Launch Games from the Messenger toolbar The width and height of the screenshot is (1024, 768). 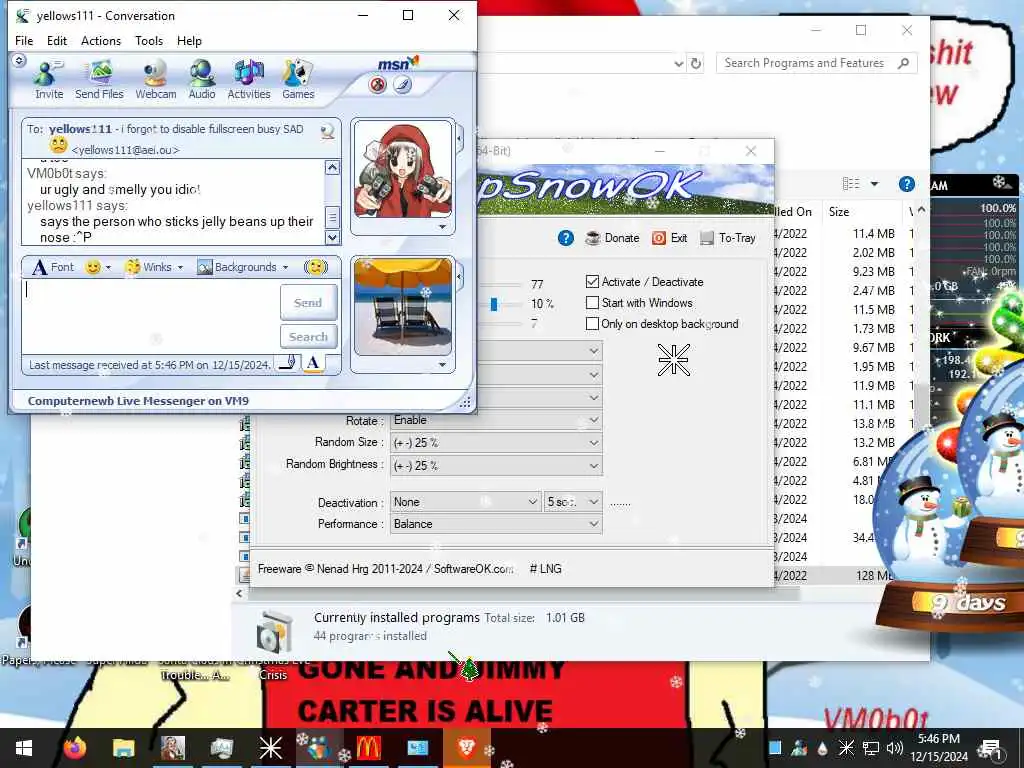pos(298,80)
